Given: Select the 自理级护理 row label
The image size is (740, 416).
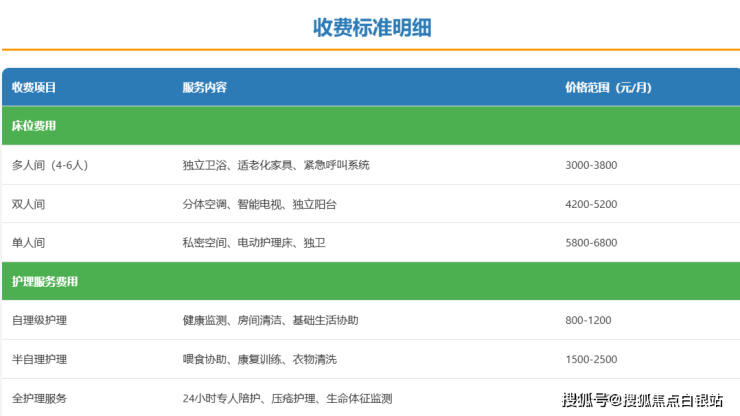Looking at the screenshot, I should [40, 321].
